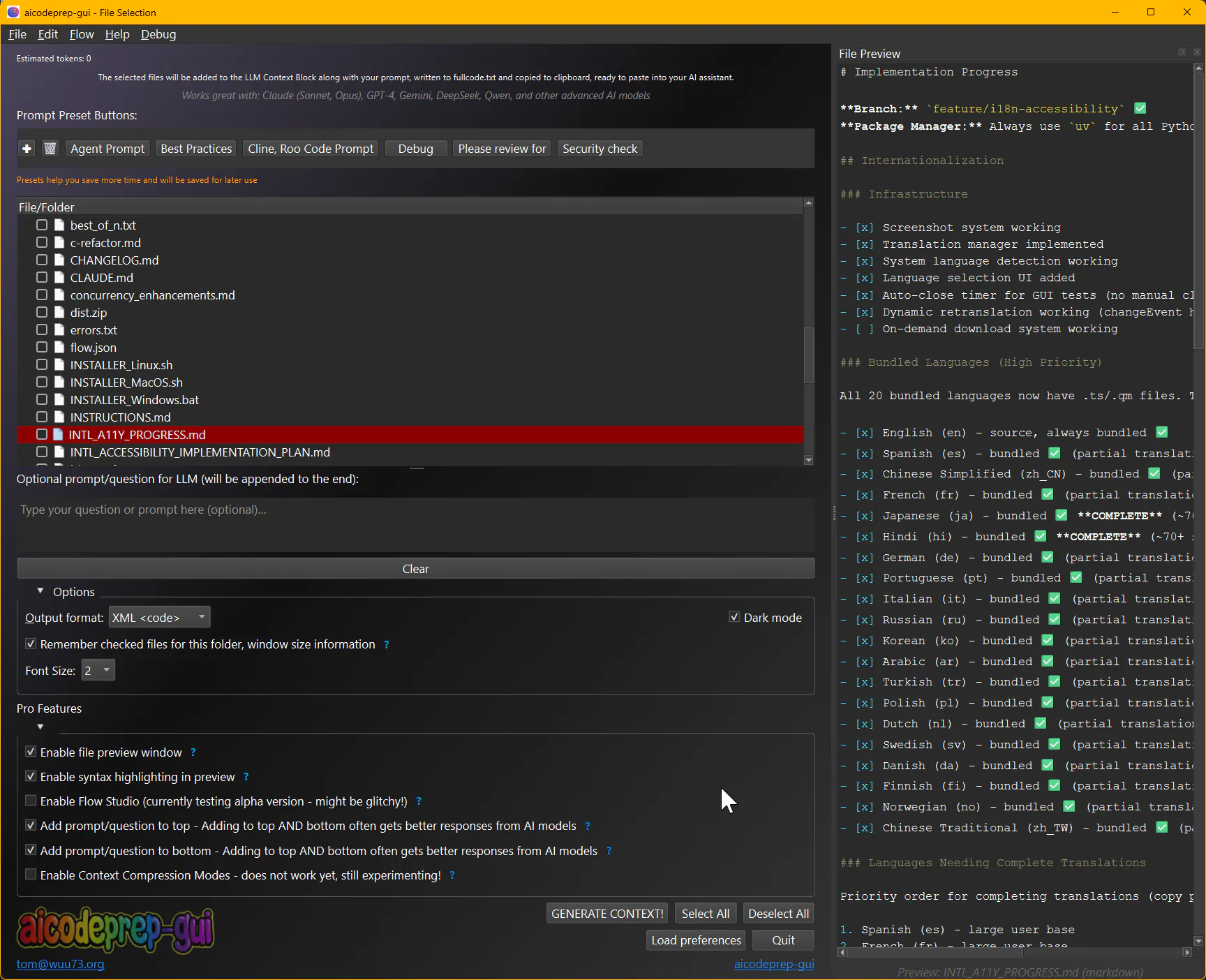Click the Deselect All button
This screenshot has width=1206, height=980.
point(779,914)
